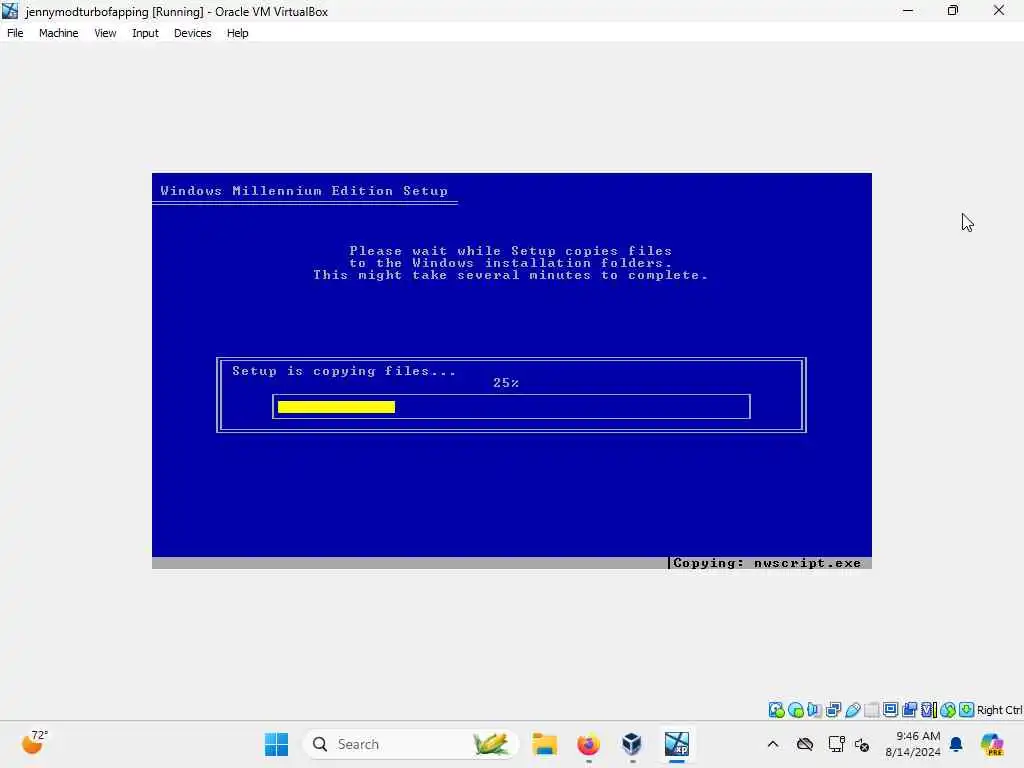Image resolution: width=1024 pixels, height=768 pixels.
Task: Click 'Copying: nwscript.exe' status text
Action: coord(767,563)
